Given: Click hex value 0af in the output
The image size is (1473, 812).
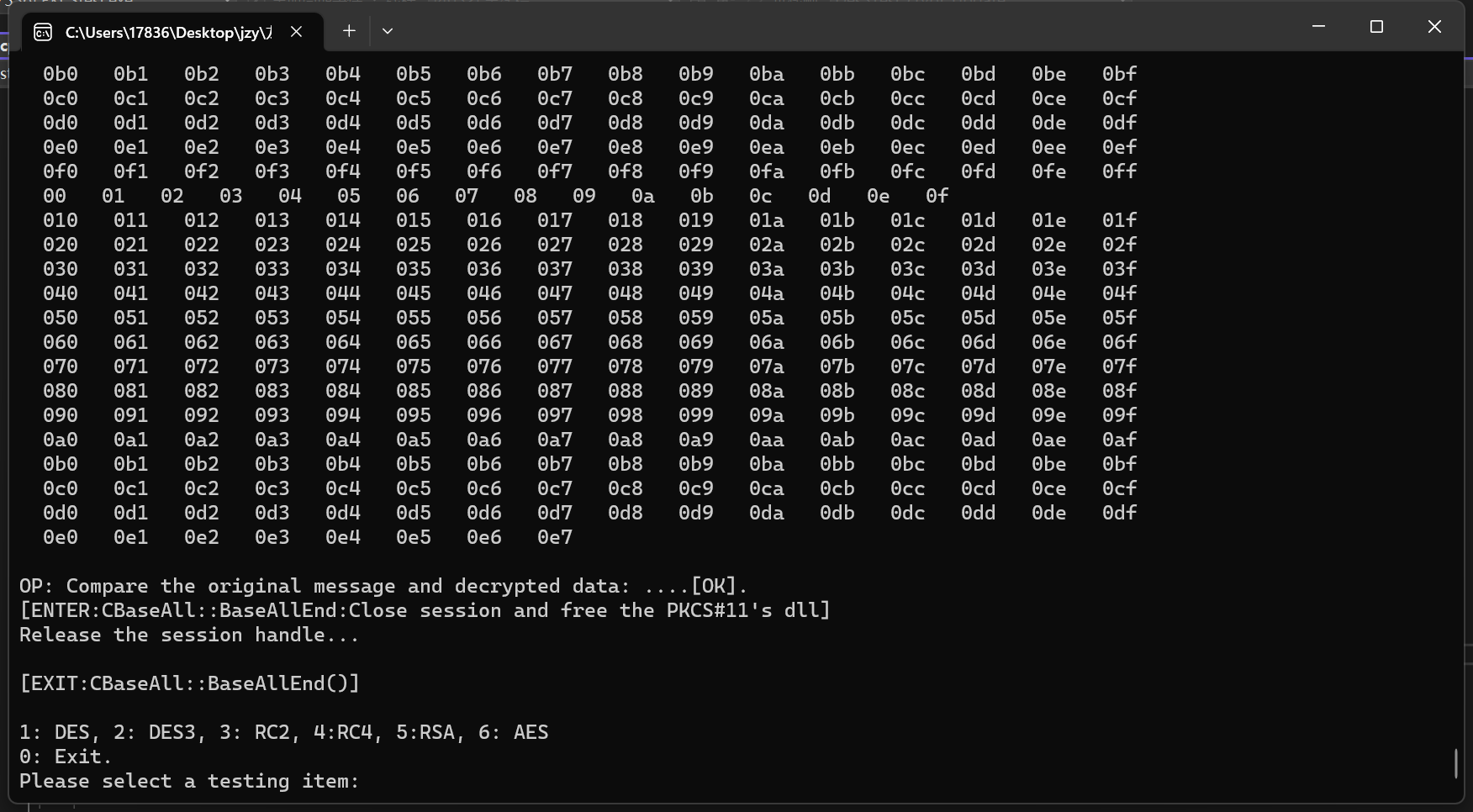Looking at the screenshot, I should pyautogui.click(x=1119, y=440).
